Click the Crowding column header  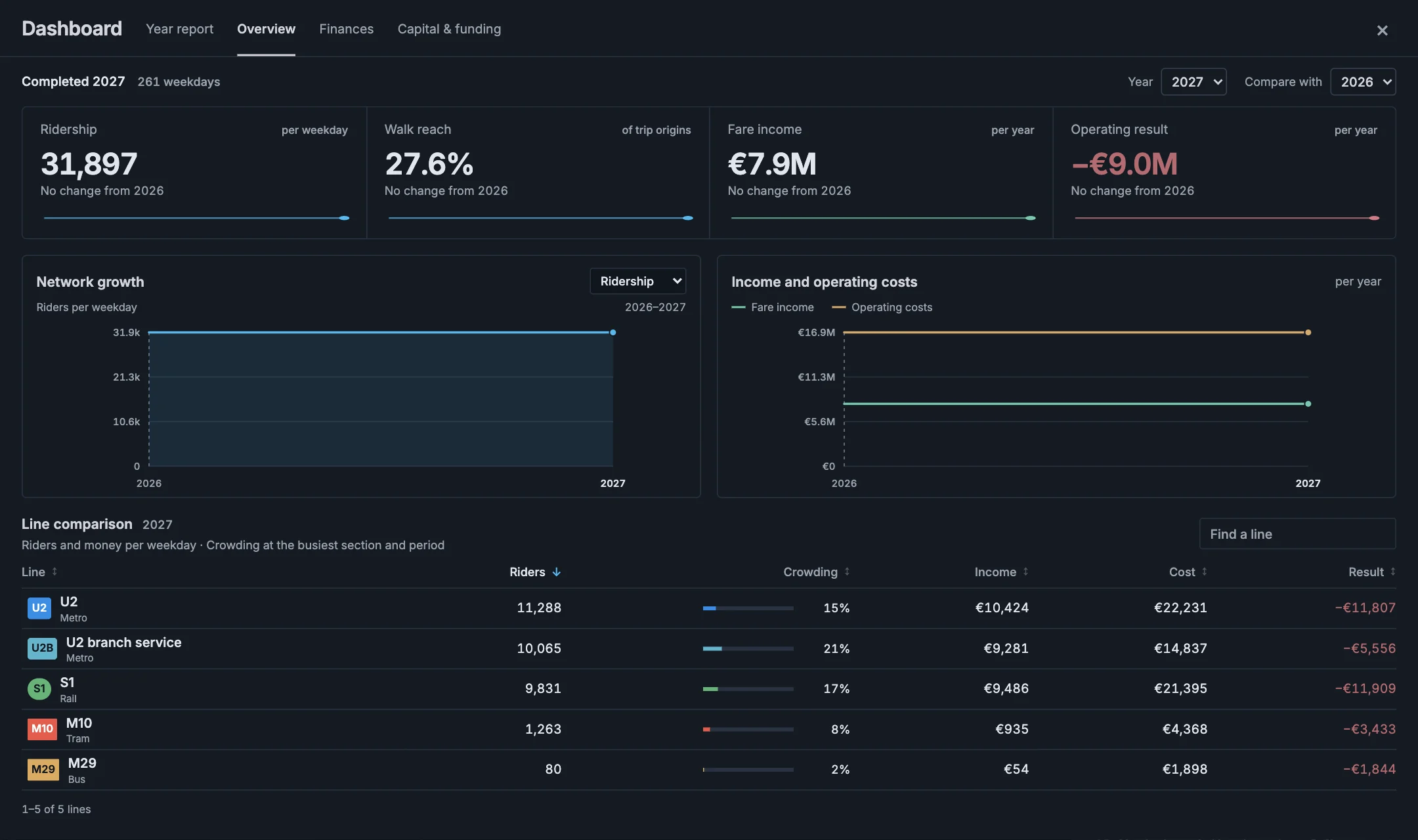810,572
